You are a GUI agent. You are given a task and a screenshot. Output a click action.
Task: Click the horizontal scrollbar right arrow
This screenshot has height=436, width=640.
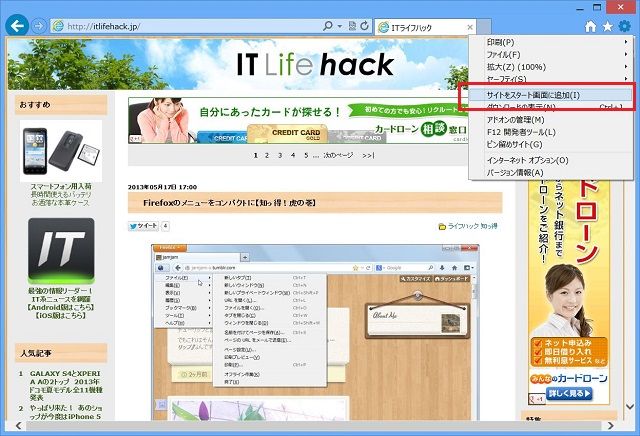pos(611,426)
